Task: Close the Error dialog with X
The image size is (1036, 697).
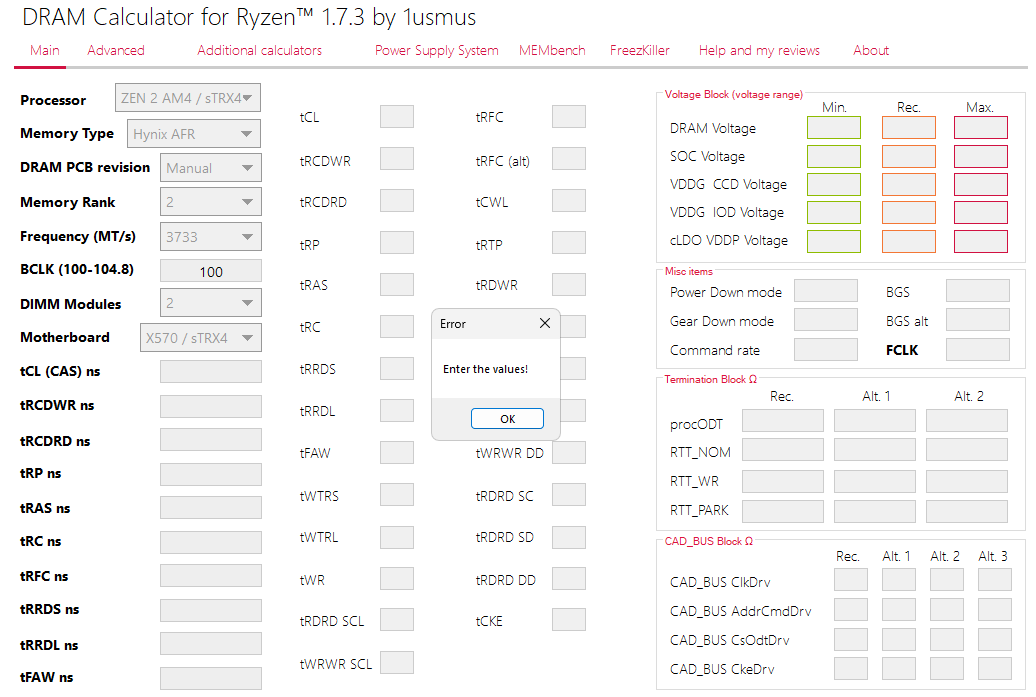Action: [544, 323]
